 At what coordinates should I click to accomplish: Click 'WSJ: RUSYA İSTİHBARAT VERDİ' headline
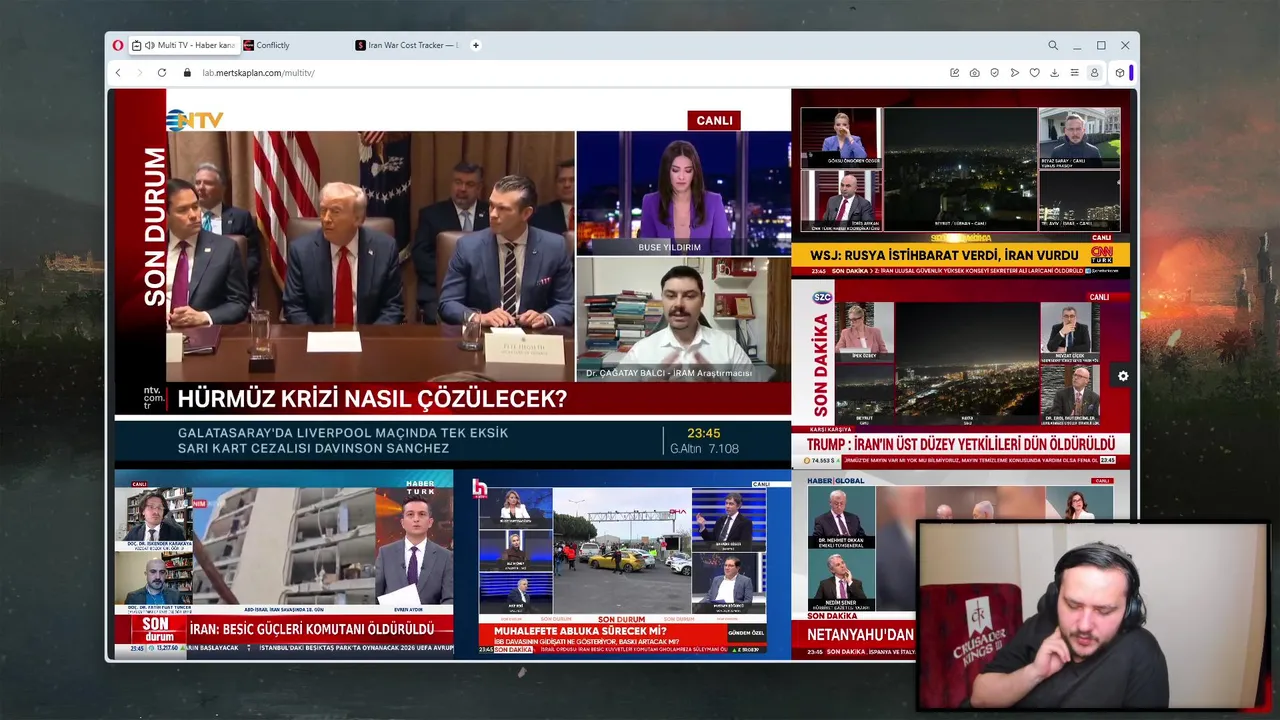coord(944,255)
